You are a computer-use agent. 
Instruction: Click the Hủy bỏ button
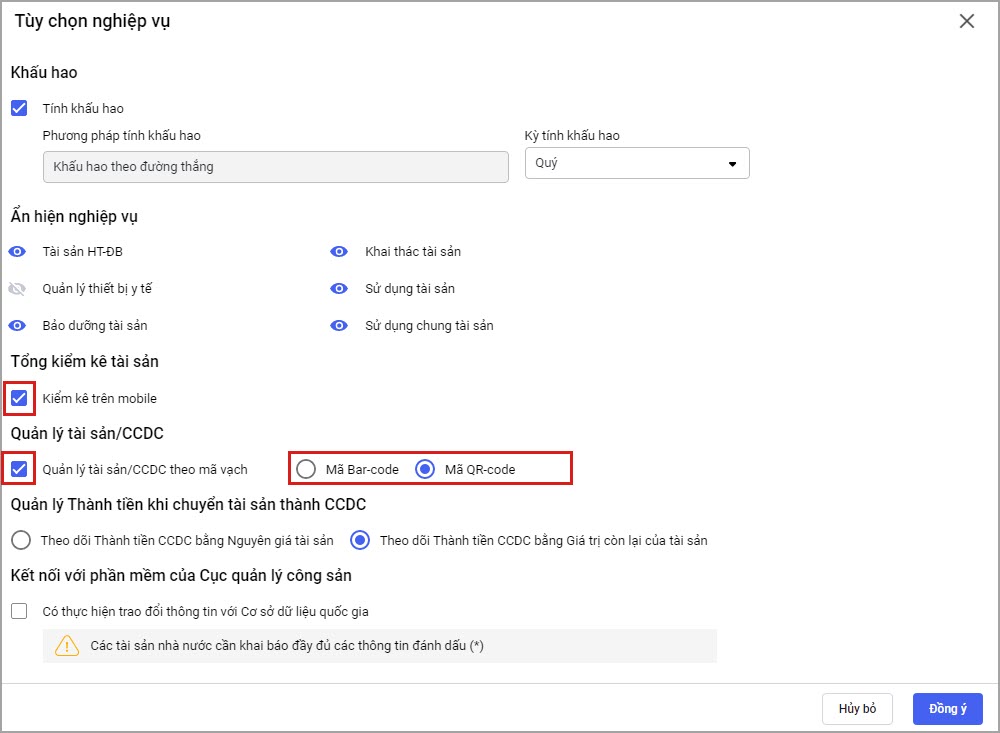coord(857,708)
